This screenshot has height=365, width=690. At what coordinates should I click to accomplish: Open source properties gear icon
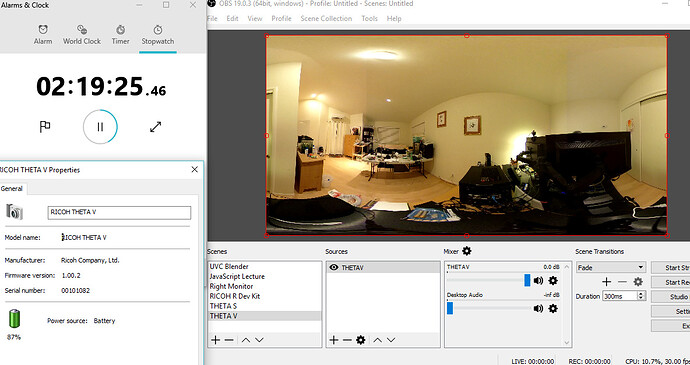[x=360, y=340]
